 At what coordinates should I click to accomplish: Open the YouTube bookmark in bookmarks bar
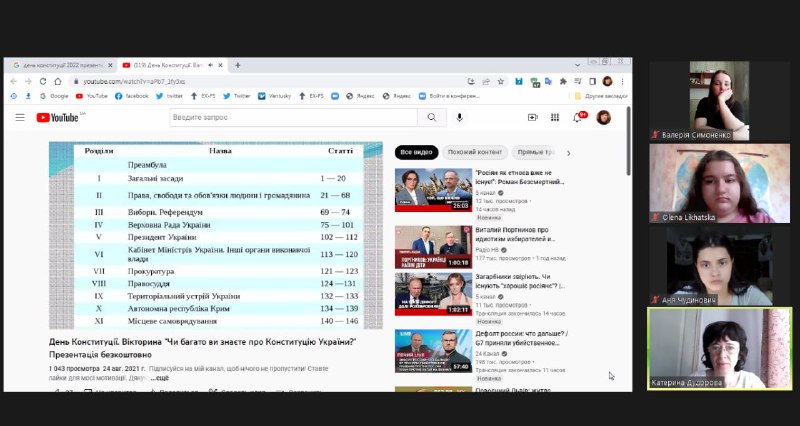(x=92, y=96)
